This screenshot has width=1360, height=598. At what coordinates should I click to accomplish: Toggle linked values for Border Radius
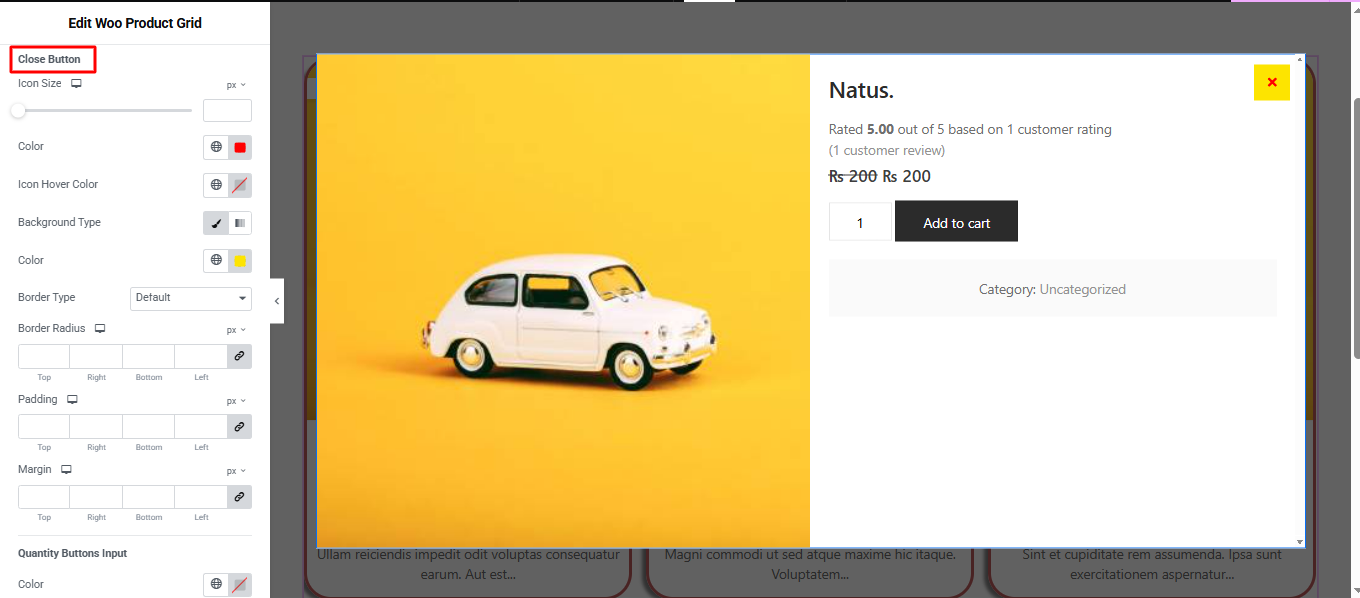[239, 356]
